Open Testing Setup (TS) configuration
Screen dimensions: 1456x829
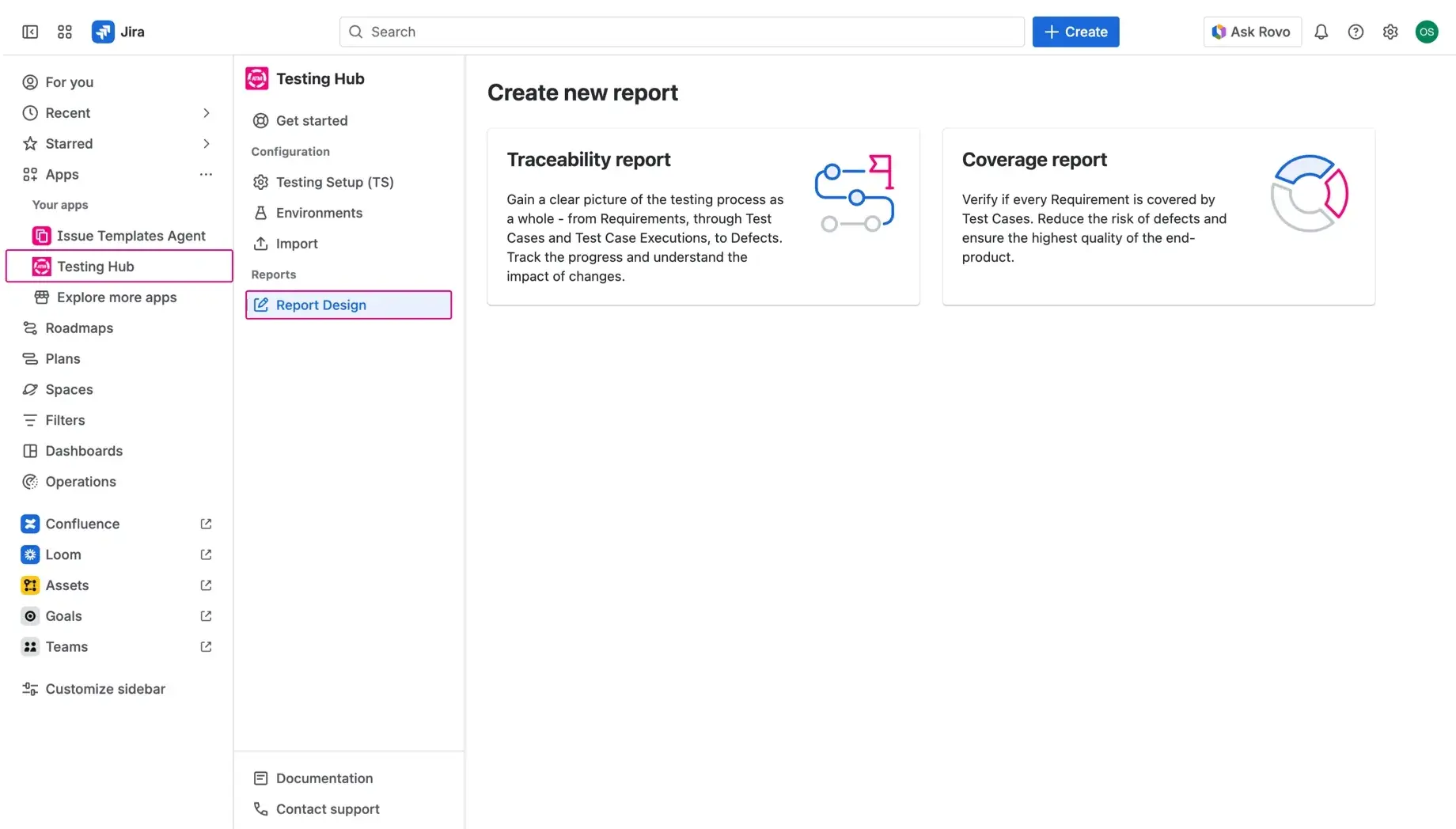coord(335,182)
